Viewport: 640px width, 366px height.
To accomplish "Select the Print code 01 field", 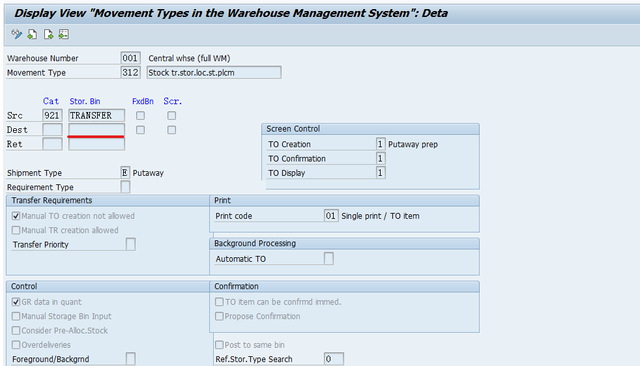I will pyautogui.click(x=331, y=216).
